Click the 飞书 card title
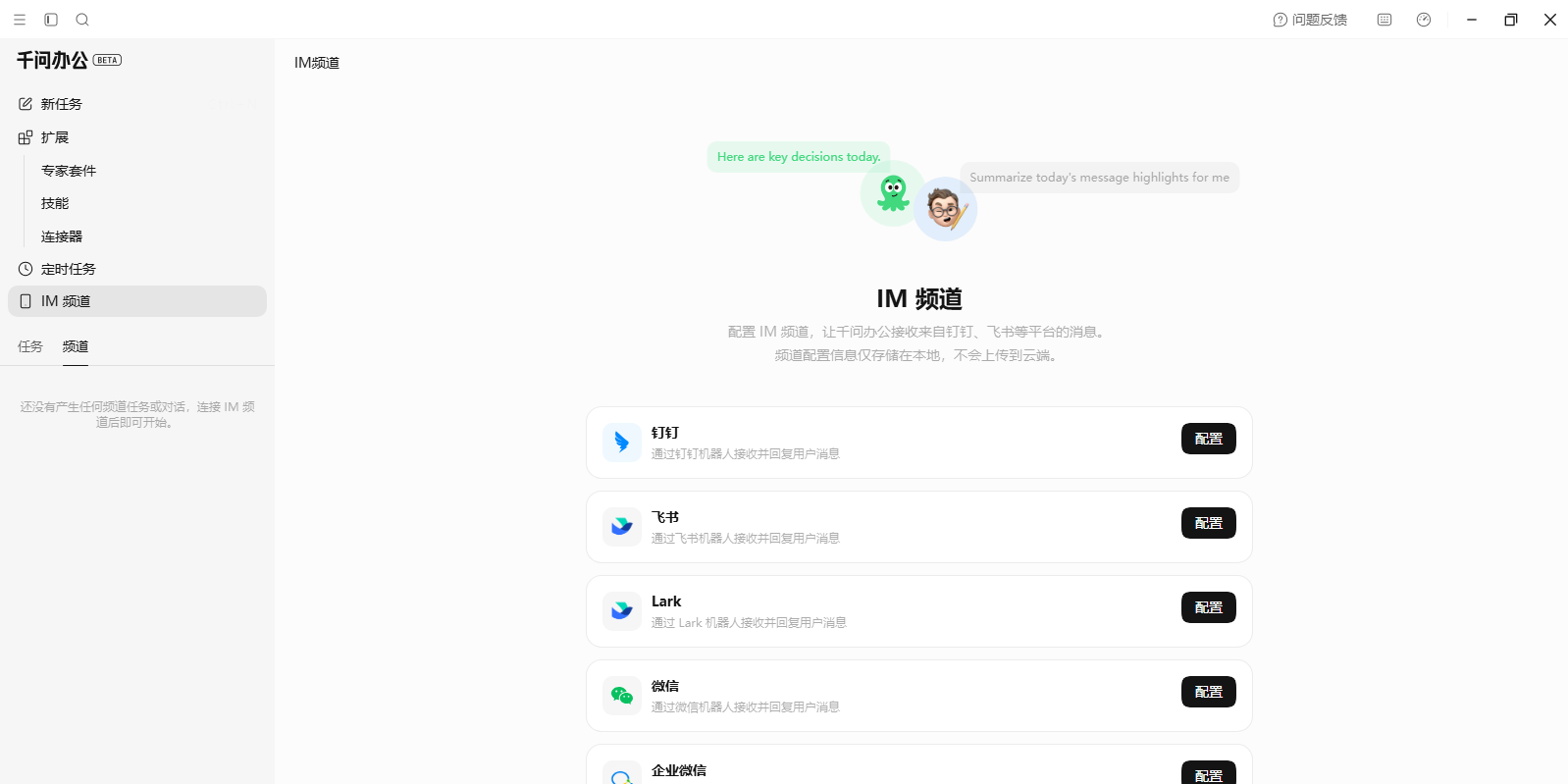1568x784 pixels. click(665, 517)
